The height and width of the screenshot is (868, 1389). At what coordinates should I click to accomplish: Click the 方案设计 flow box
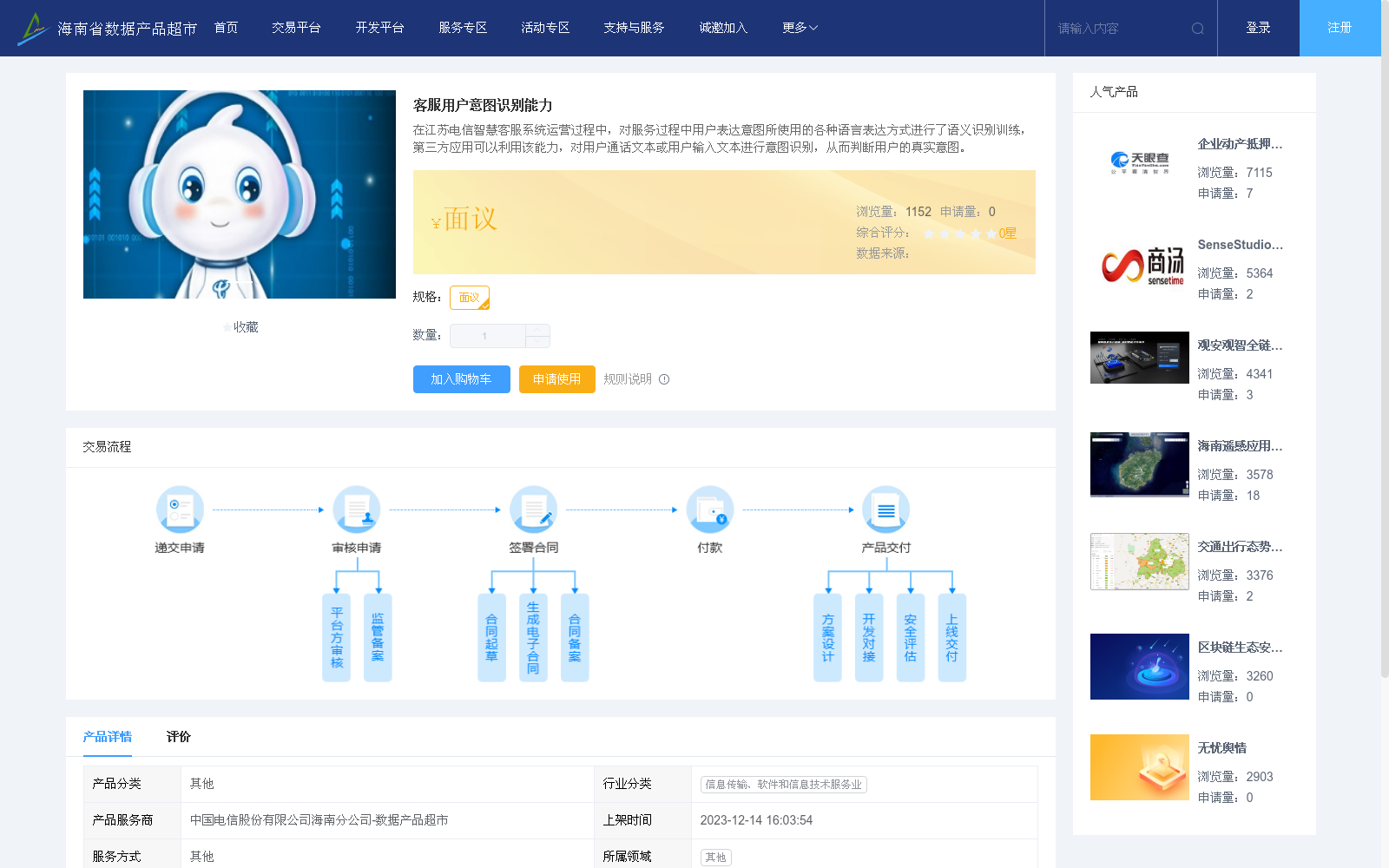tap(827, 638)
